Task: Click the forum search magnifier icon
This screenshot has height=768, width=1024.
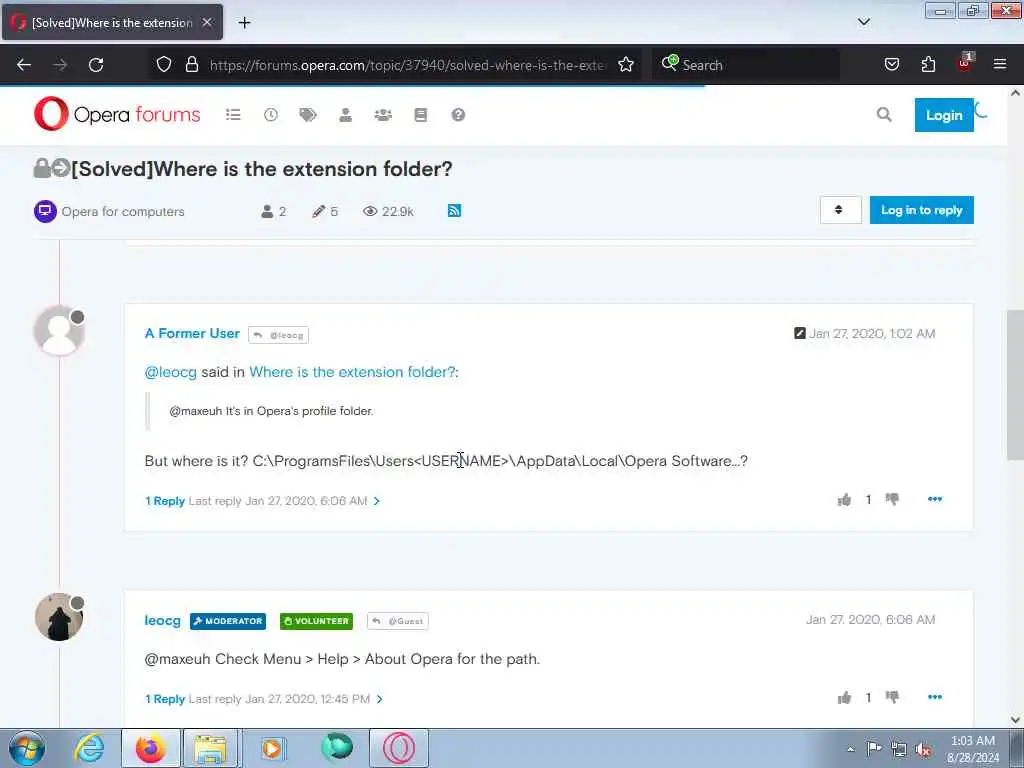Action: (x=884, y=115)
